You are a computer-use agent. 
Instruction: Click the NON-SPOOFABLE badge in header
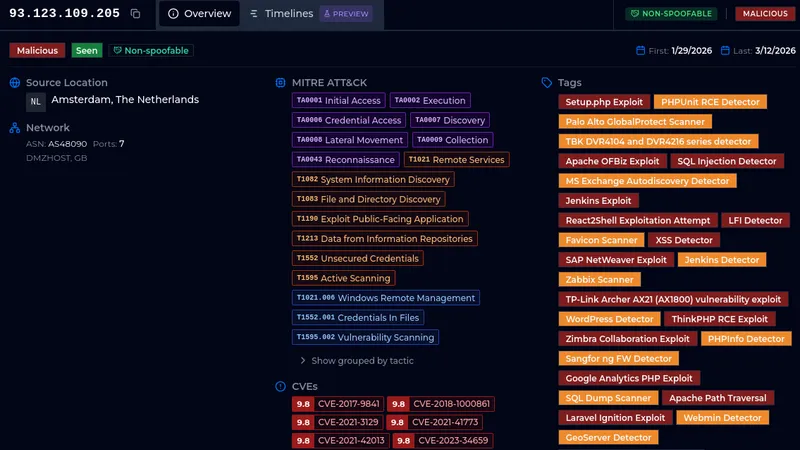click(671, 14)
